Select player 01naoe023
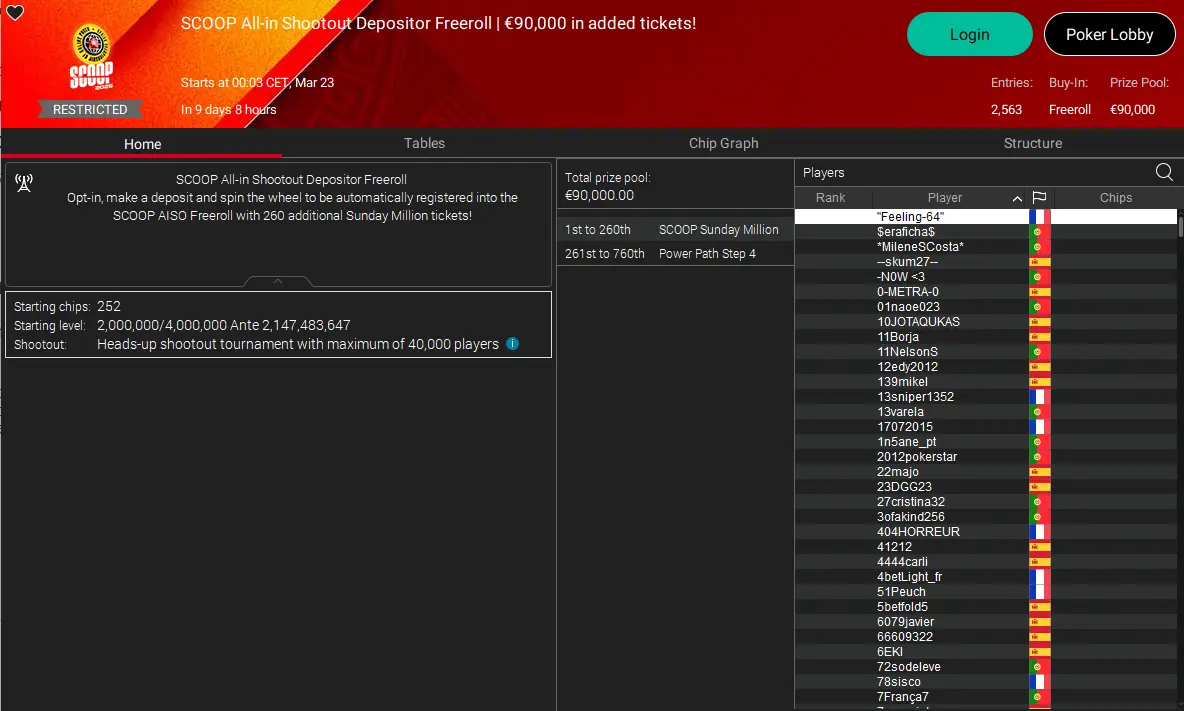 coord(985,306)
